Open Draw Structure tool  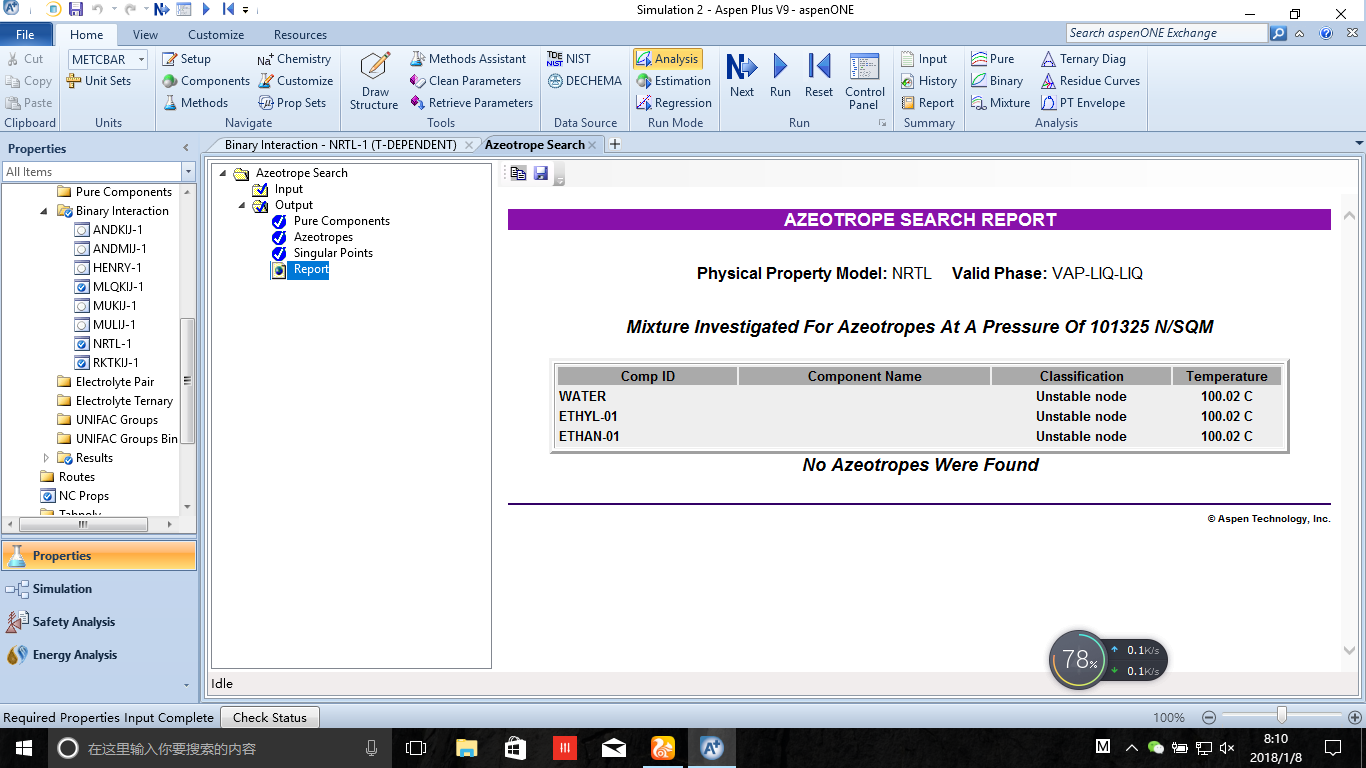point(375,81)
